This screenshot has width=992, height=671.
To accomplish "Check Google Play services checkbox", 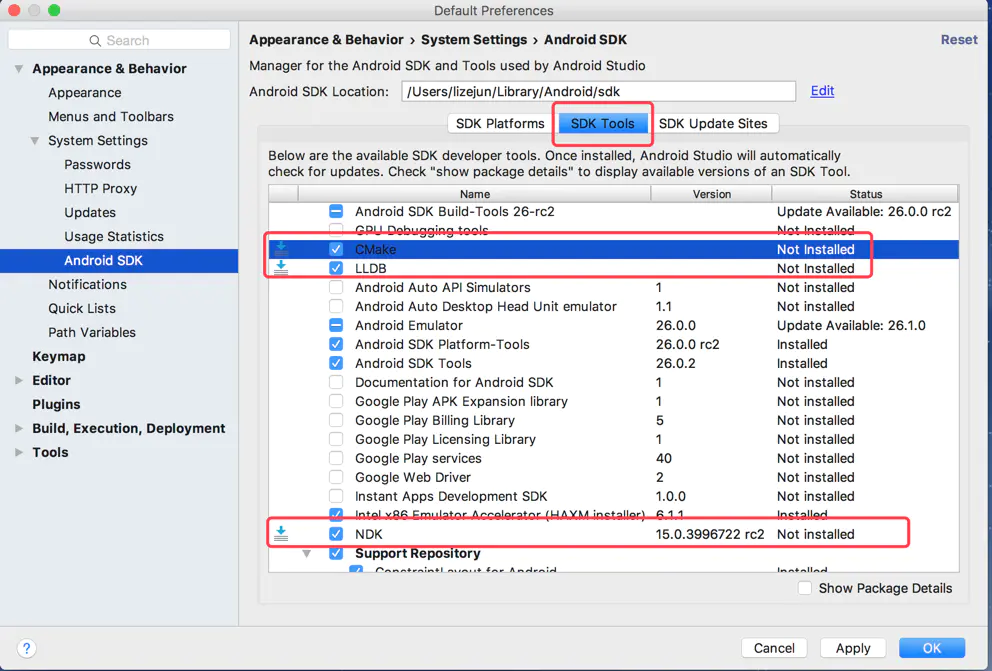I will pyautogui.click(x=336, y=458).
